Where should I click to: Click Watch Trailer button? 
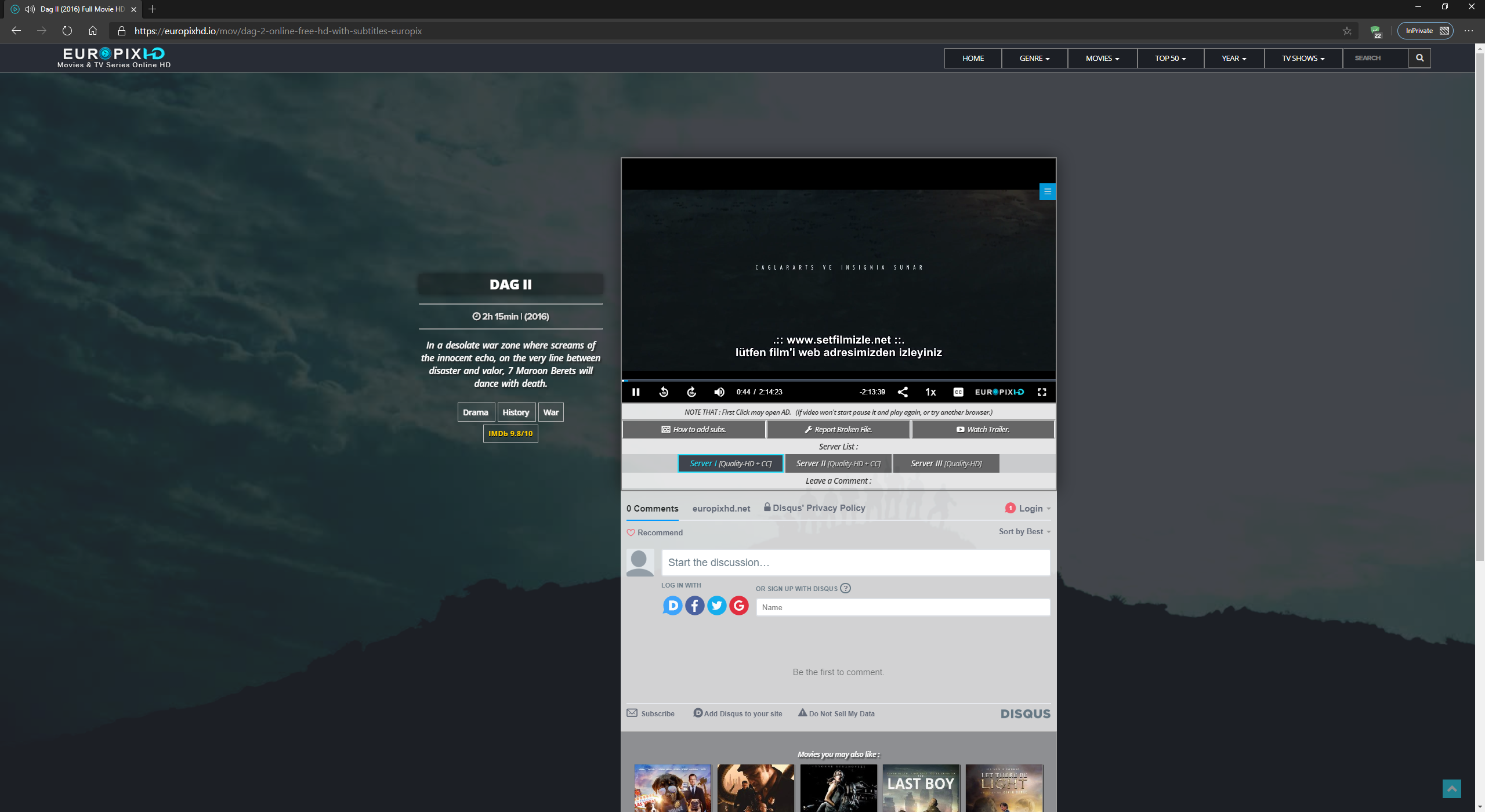tap(983, 429)
